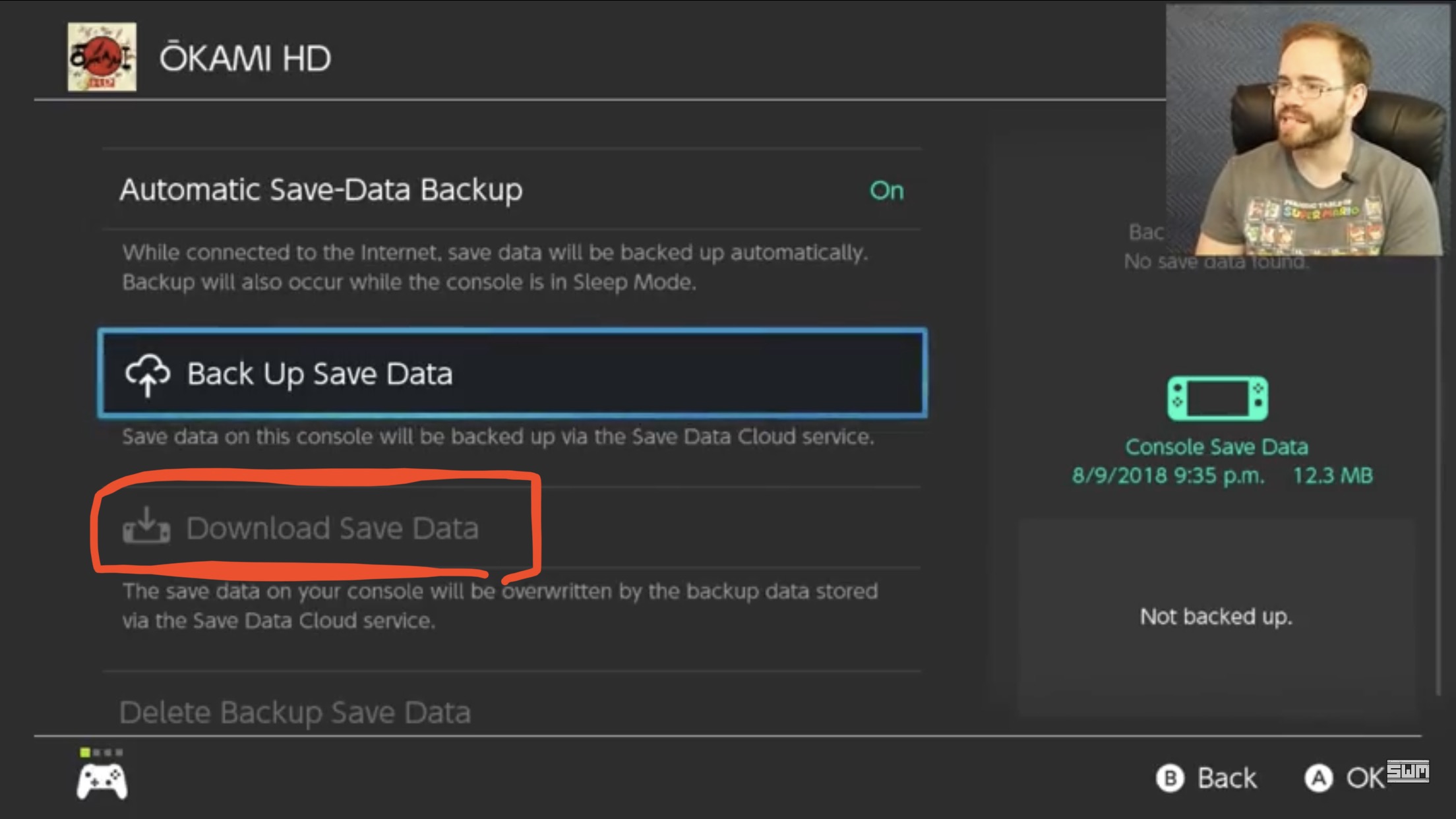Viewport: 1456px width, 819px height.
Task: Click the A button icon
Action: tap(1318, 778)
